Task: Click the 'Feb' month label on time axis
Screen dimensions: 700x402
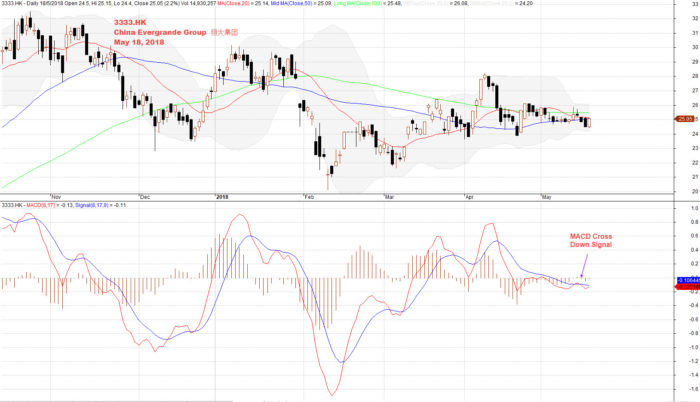Action: pyautogui.click(x=309, y=197)
